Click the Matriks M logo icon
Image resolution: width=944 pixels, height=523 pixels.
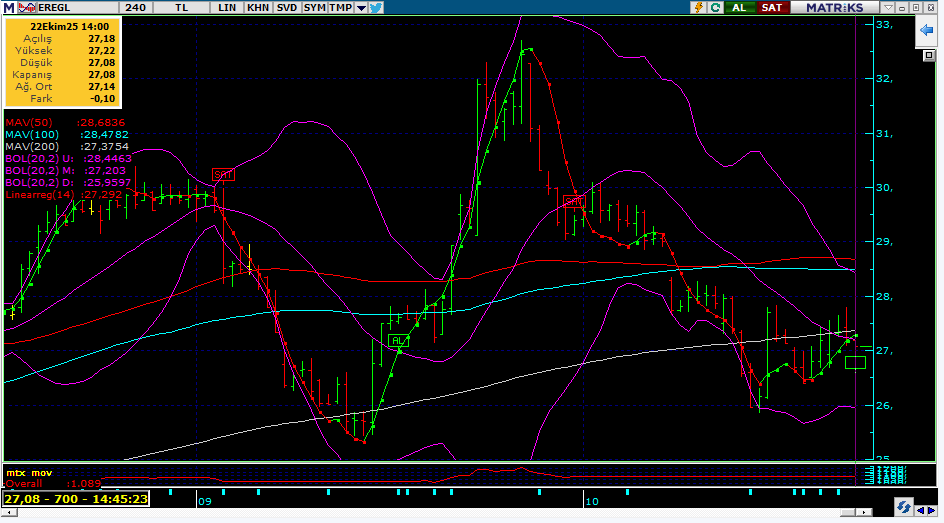point(9,7)
